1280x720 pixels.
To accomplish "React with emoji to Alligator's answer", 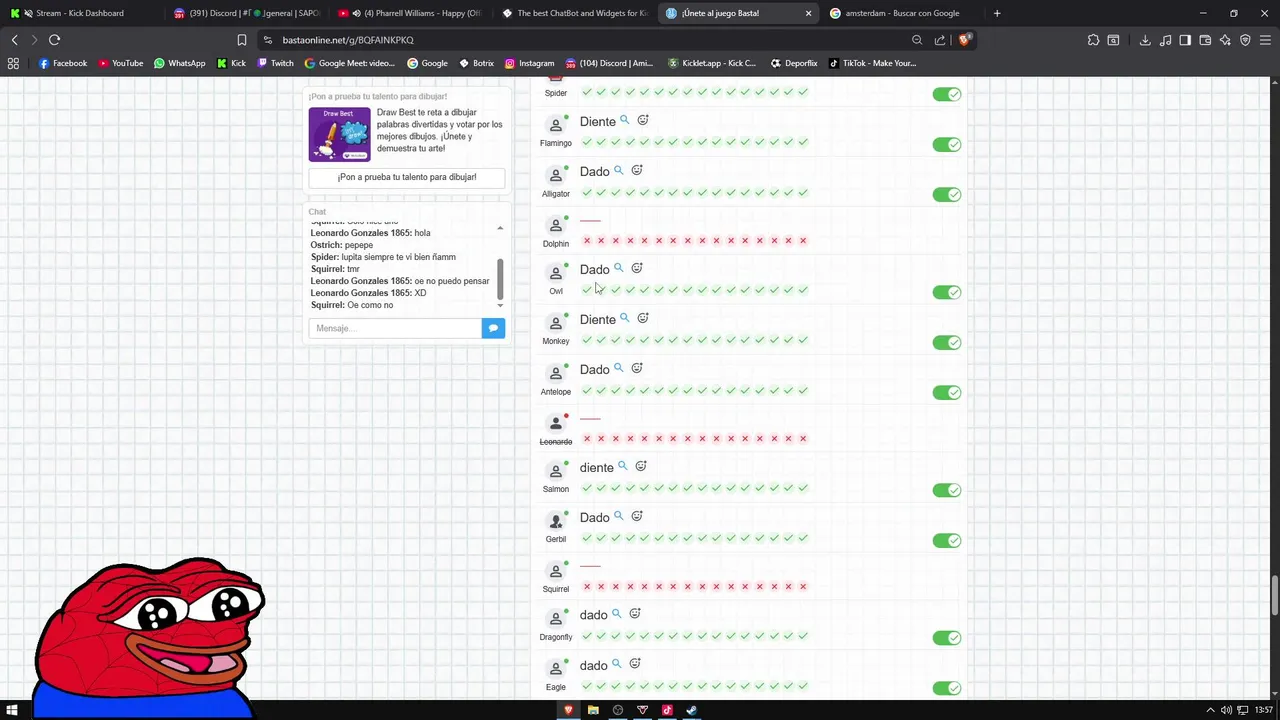I will pos(637,170).
